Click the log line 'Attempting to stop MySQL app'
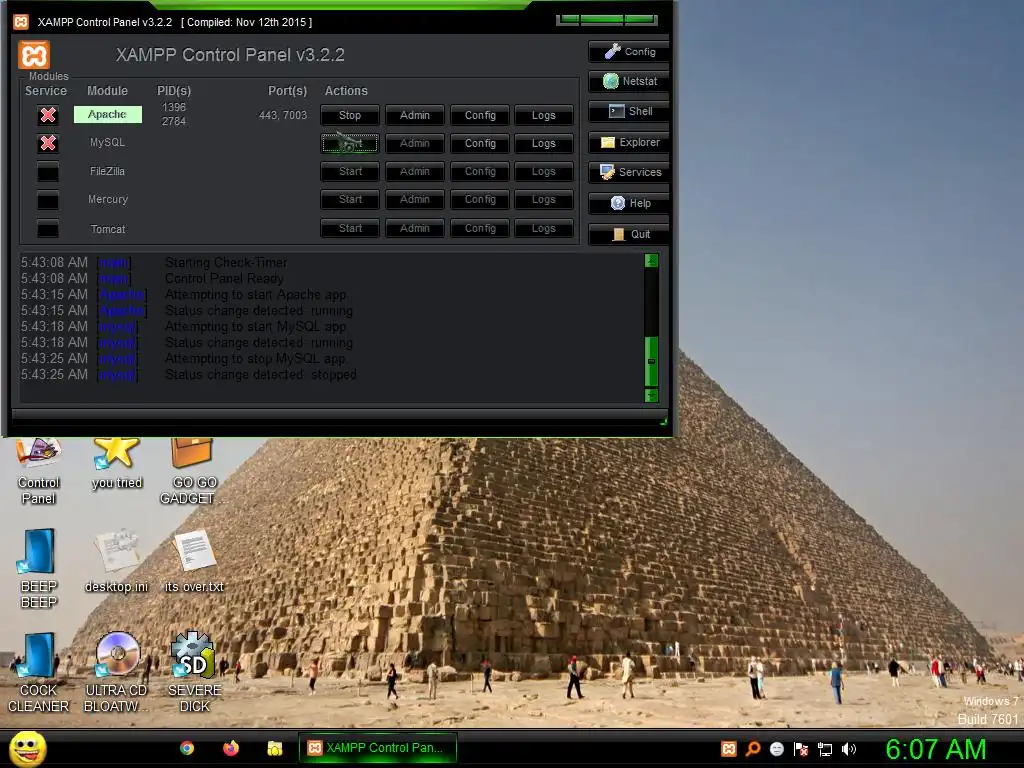Screen dimensions: 1024x768 255,359
